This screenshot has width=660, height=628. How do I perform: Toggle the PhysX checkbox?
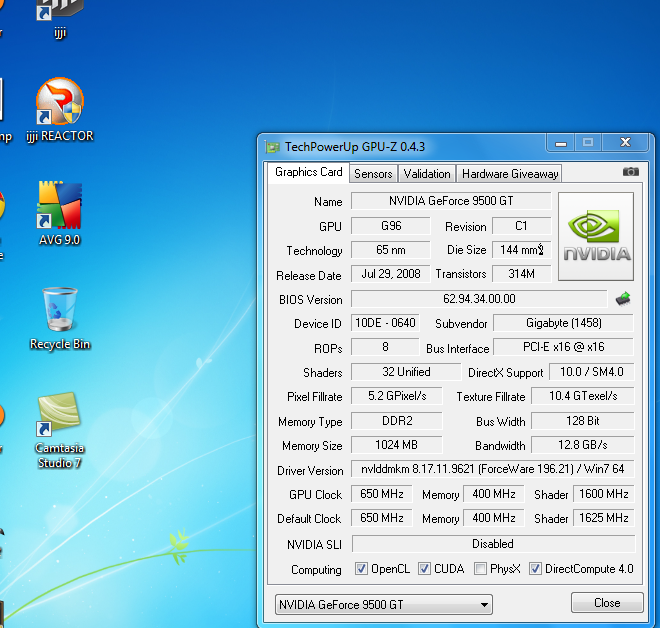[x=480, y=569]
